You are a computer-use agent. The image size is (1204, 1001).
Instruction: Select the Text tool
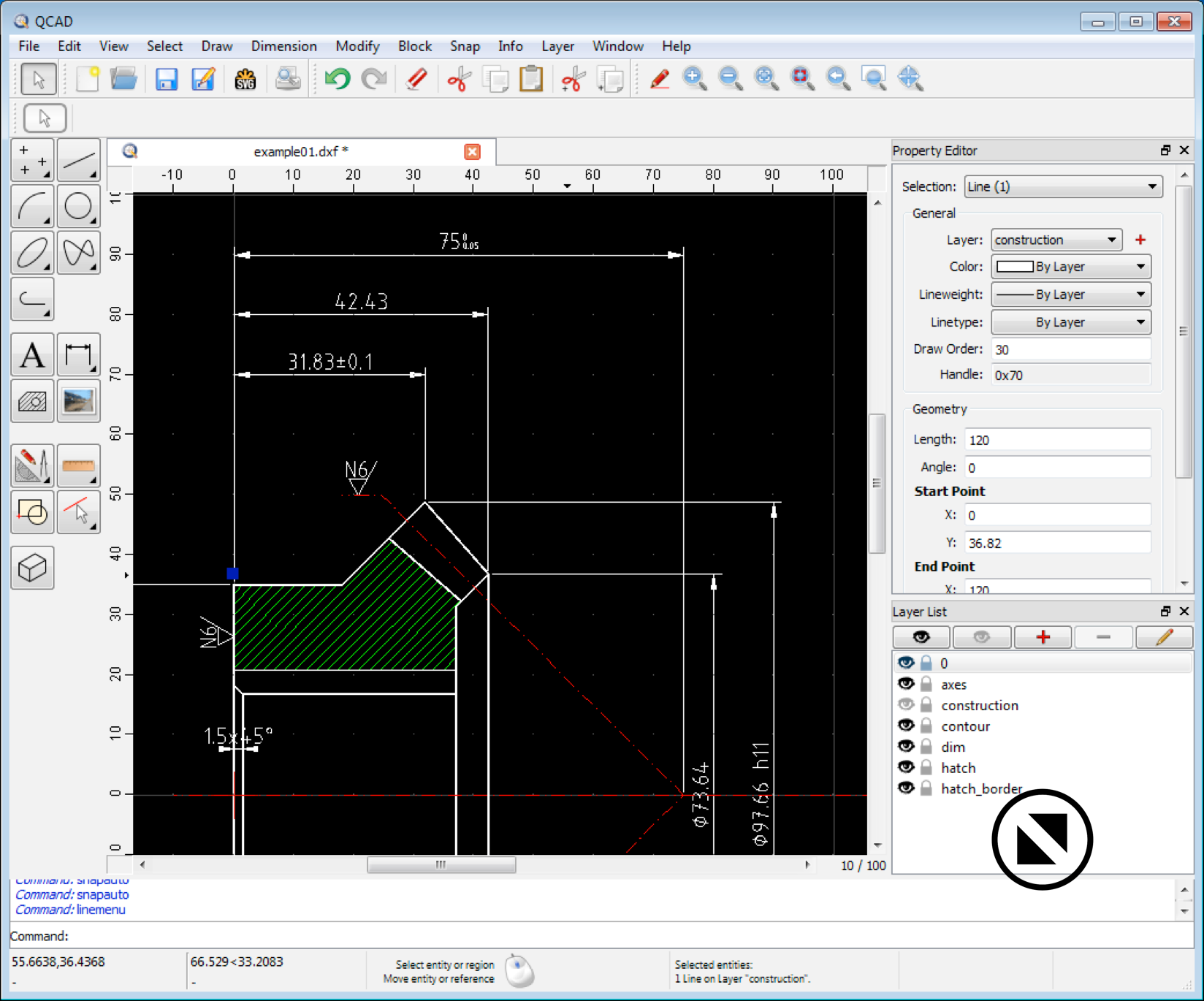32,354
